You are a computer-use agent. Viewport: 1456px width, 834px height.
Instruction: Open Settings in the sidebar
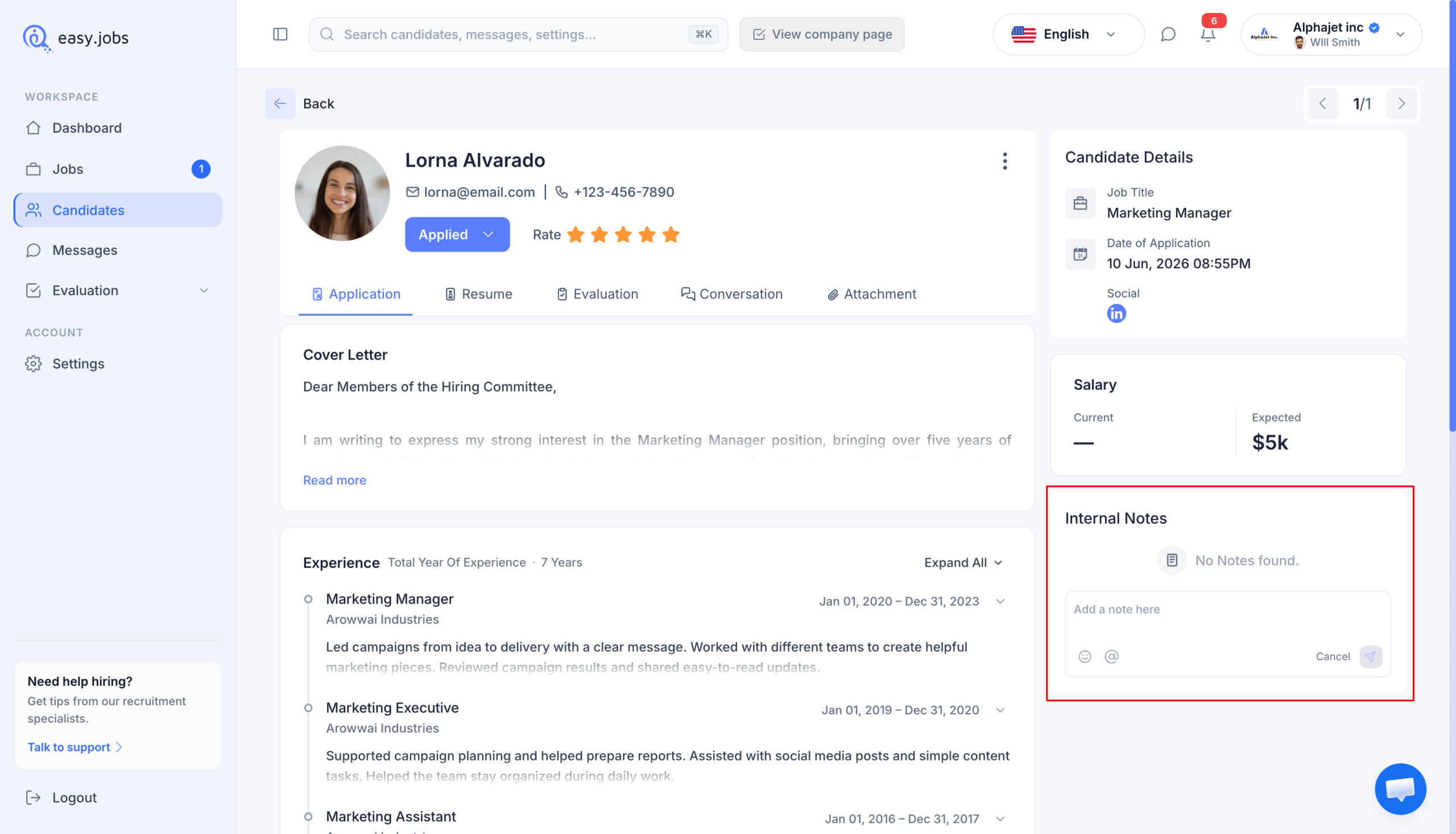click(x=117, y=364)
